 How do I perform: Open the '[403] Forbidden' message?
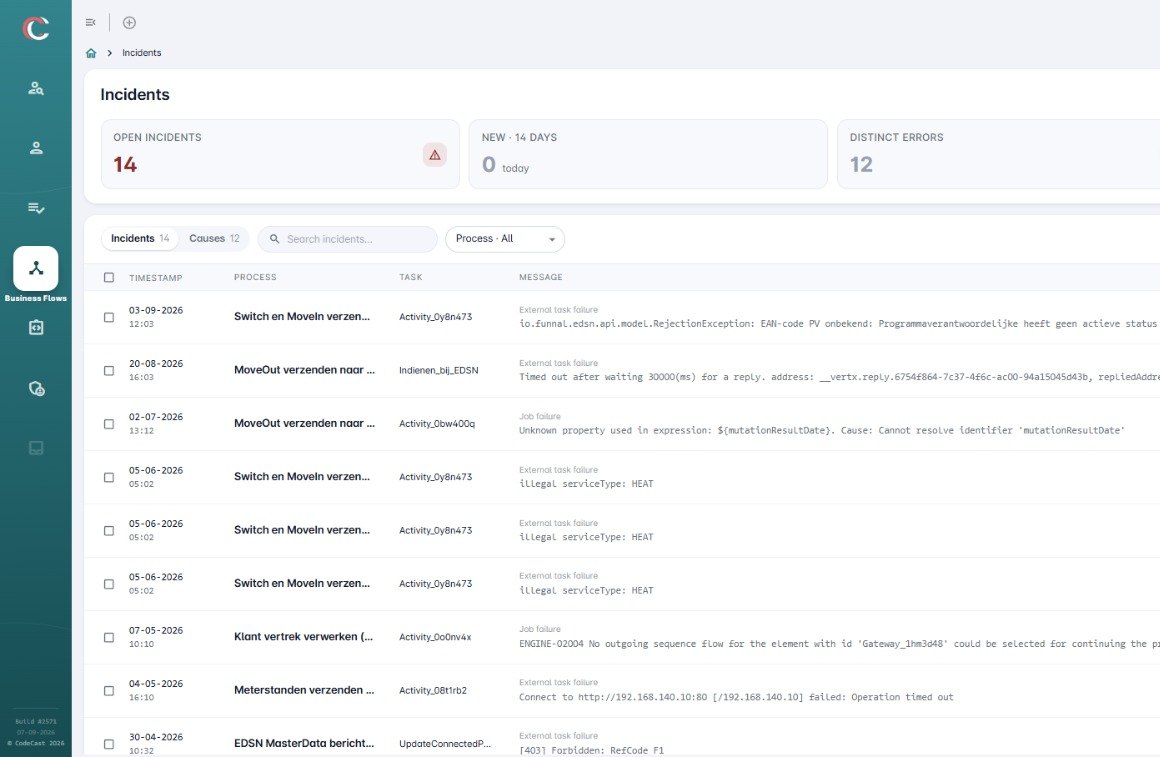pyautogui.click(x=591, y=750)
